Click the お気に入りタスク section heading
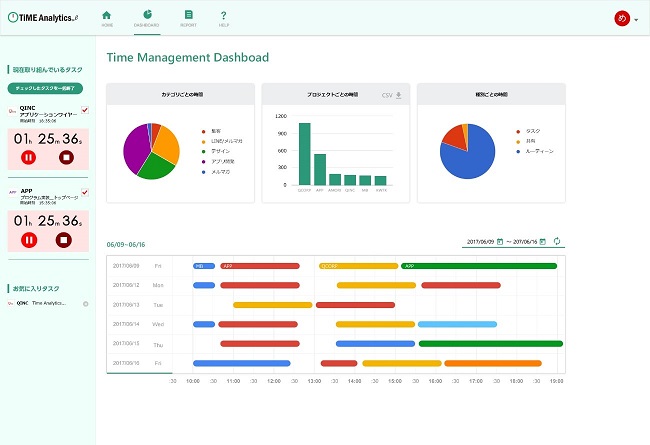Screen dimensions: 650x445 [x=36, y=288]
